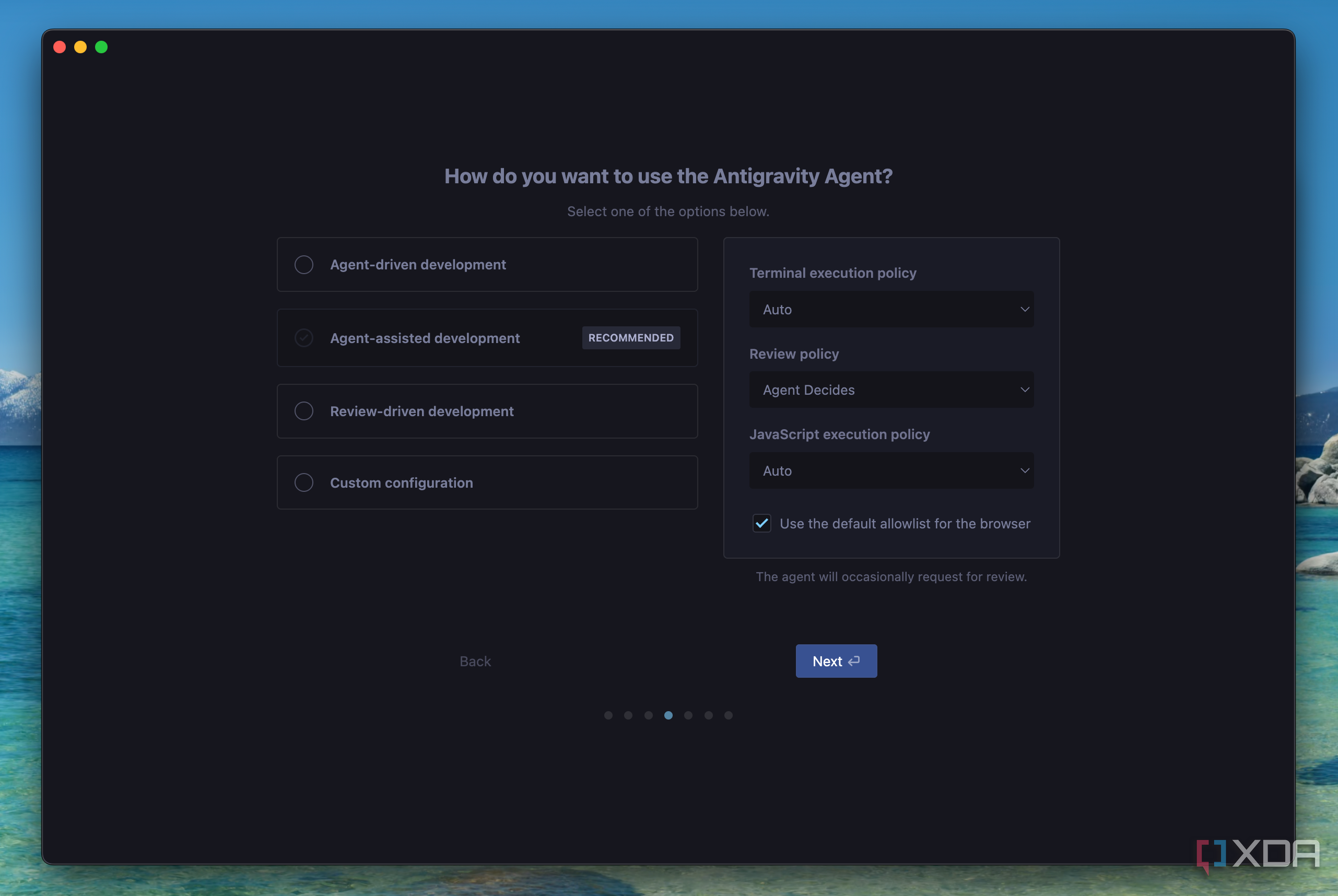
Task: Jump to the first onboarding step dot
Action: 608,715
